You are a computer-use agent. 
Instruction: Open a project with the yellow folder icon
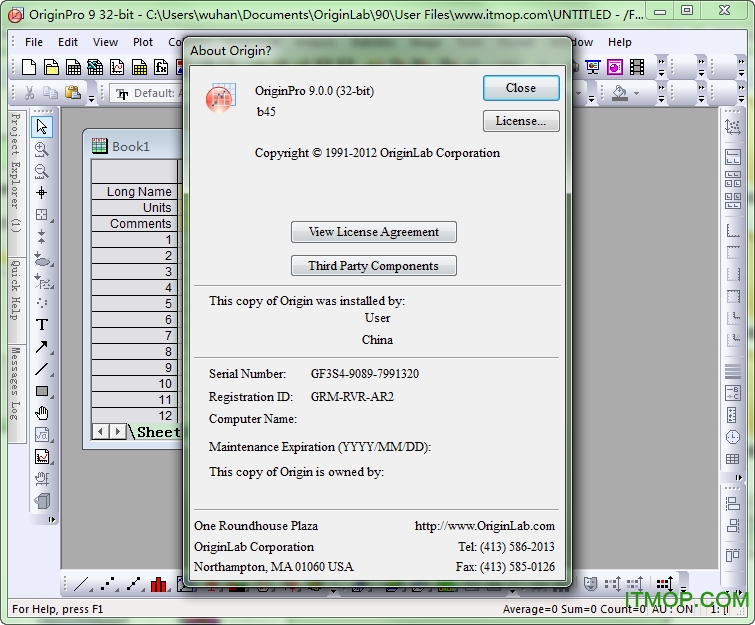click(x=51, y=67)
